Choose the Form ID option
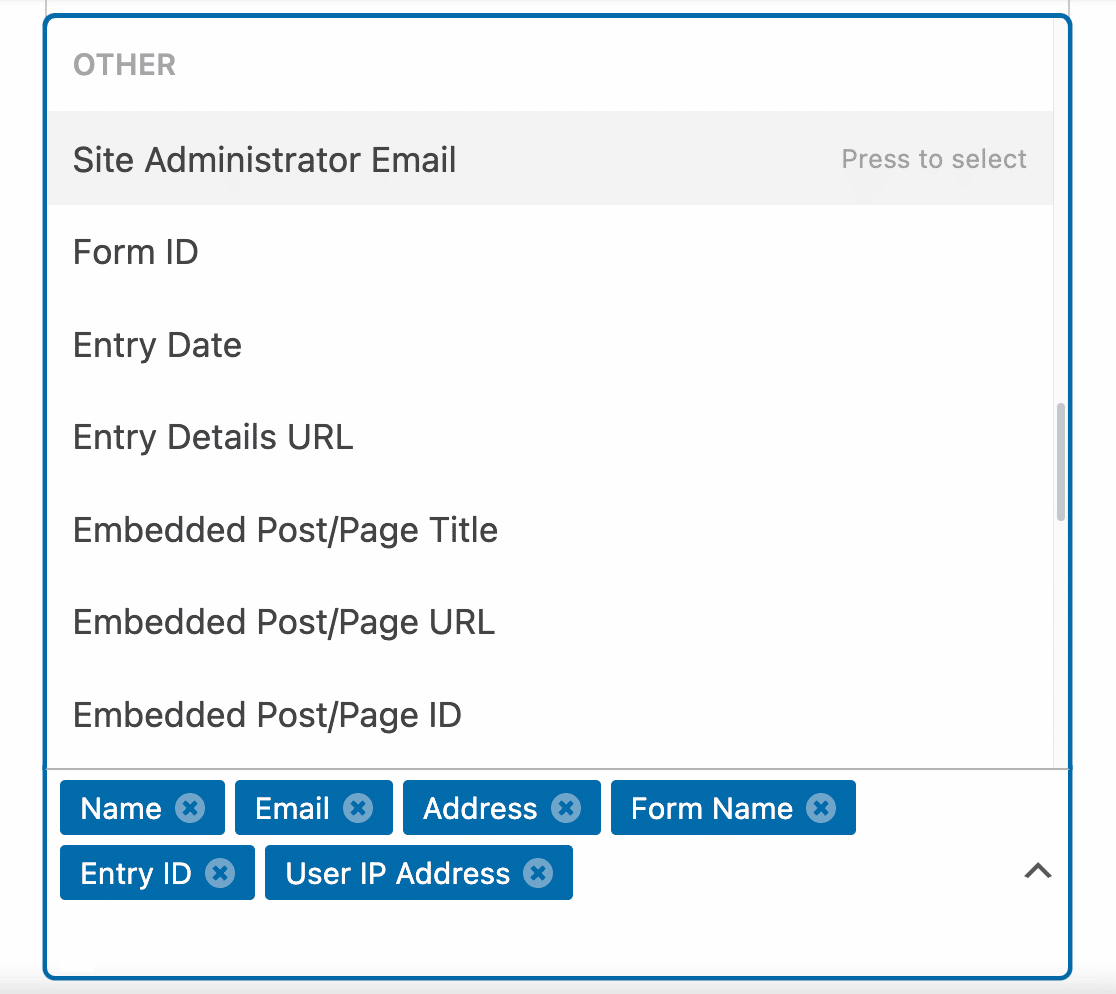Image resolution: width=1116 pixels, height=994 pixels. point(549,252)
